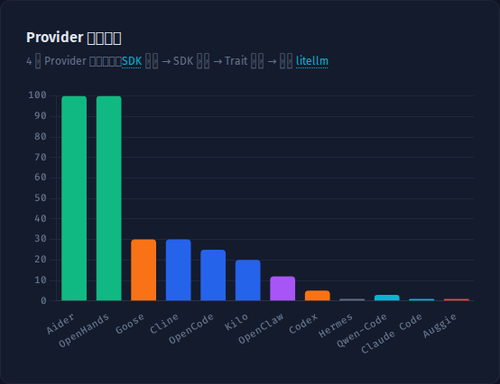Click the Cline axis label
This screenshot has width=500, height=384.
pyautogui.click(x=164, y=323)
